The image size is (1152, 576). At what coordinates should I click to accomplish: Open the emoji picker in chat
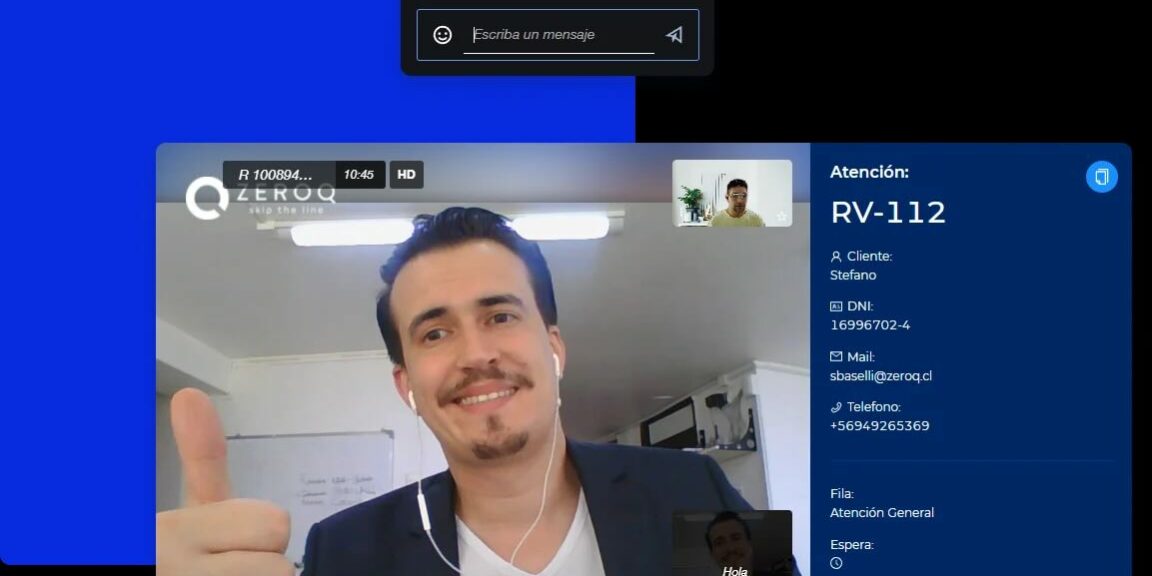click(x=442, y=35)
